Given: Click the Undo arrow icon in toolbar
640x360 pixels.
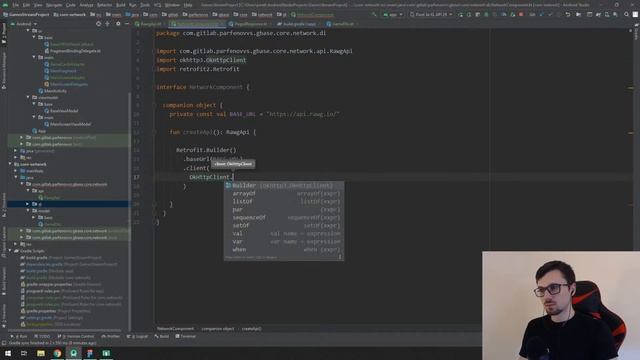Looking at the screenshot, I should (568, 14).
